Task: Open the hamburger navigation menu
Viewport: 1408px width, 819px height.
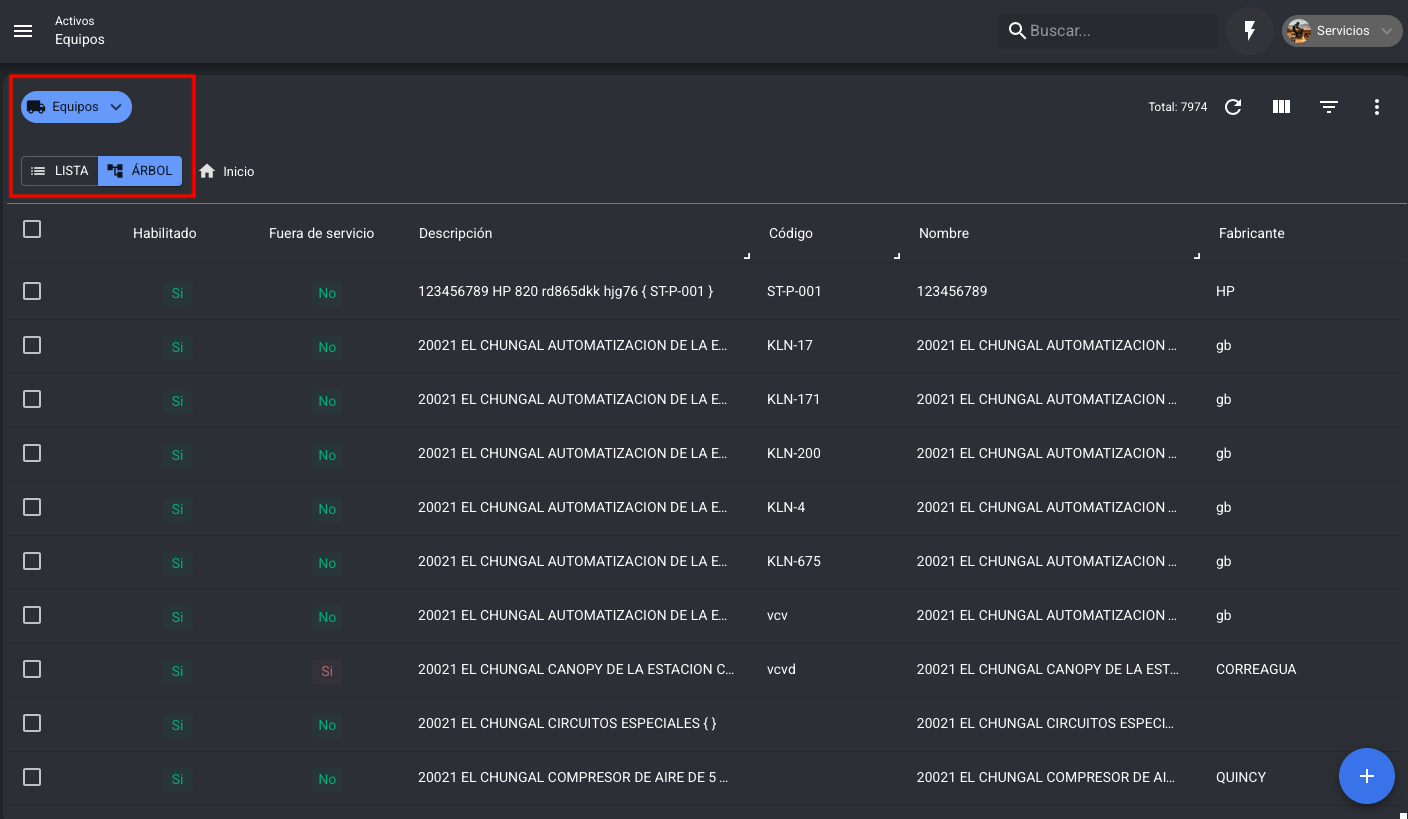Action: coord(23,31)
